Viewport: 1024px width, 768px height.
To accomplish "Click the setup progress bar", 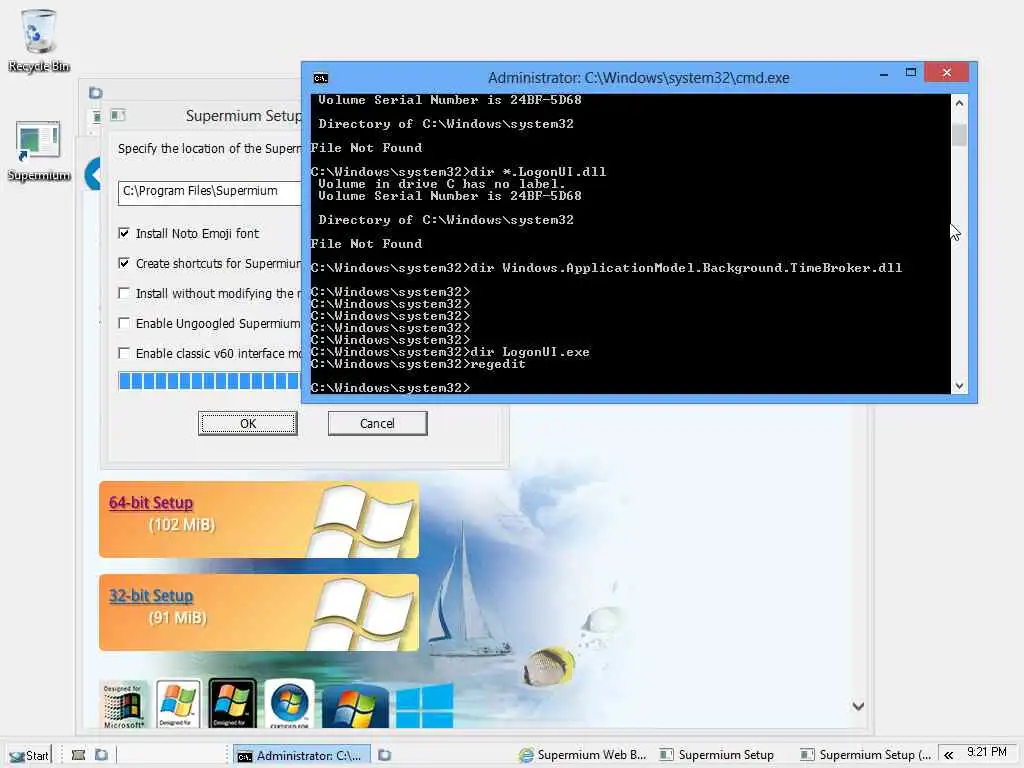I will tap(210, 381).
